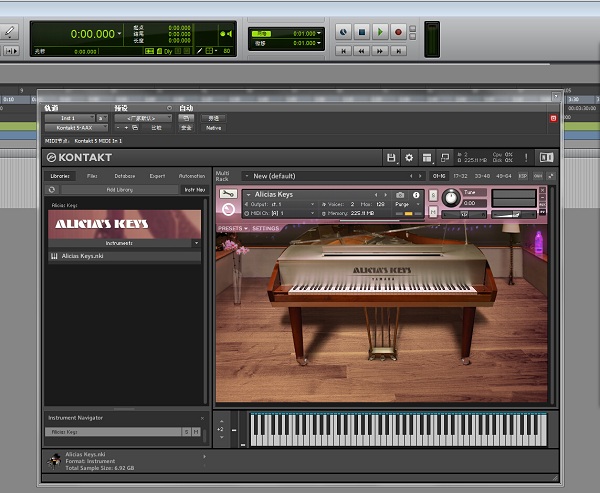Click Compare button in plug-in header
This screenshot has height=493, width=600.
(156, 128)
